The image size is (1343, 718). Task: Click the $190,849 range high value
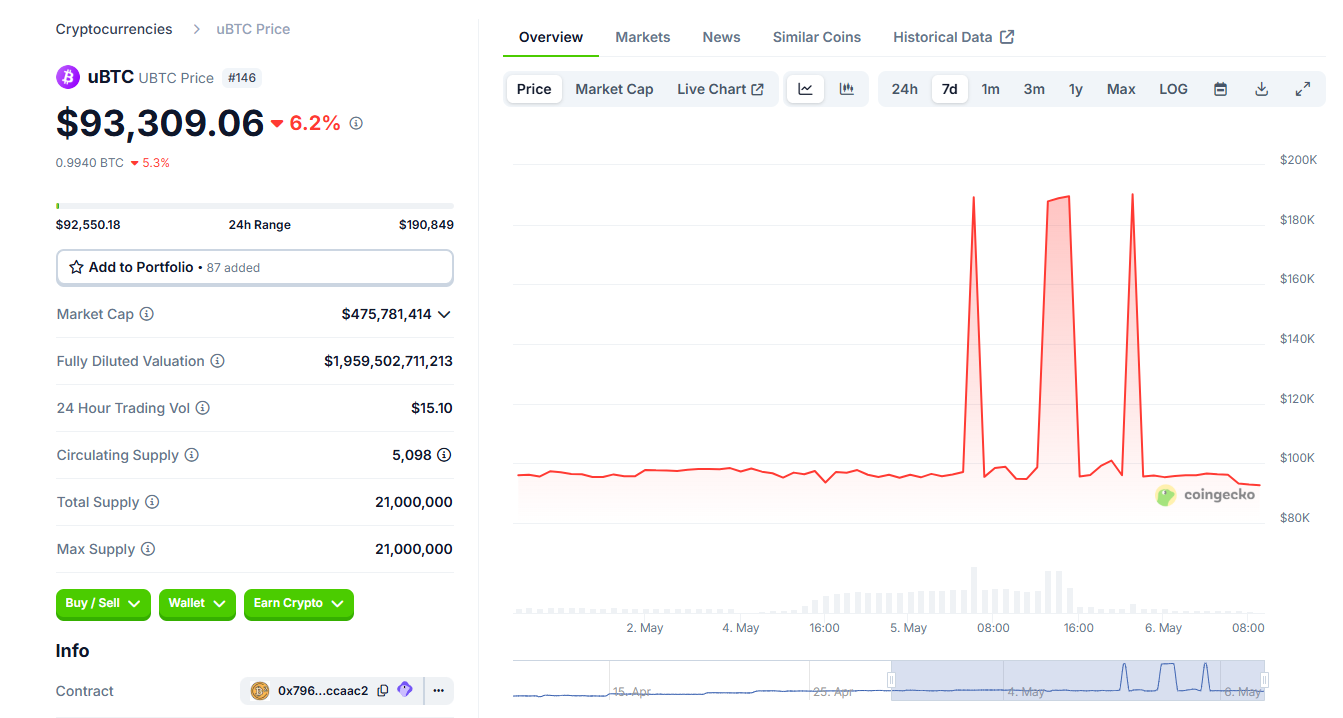tap(426, 225)
